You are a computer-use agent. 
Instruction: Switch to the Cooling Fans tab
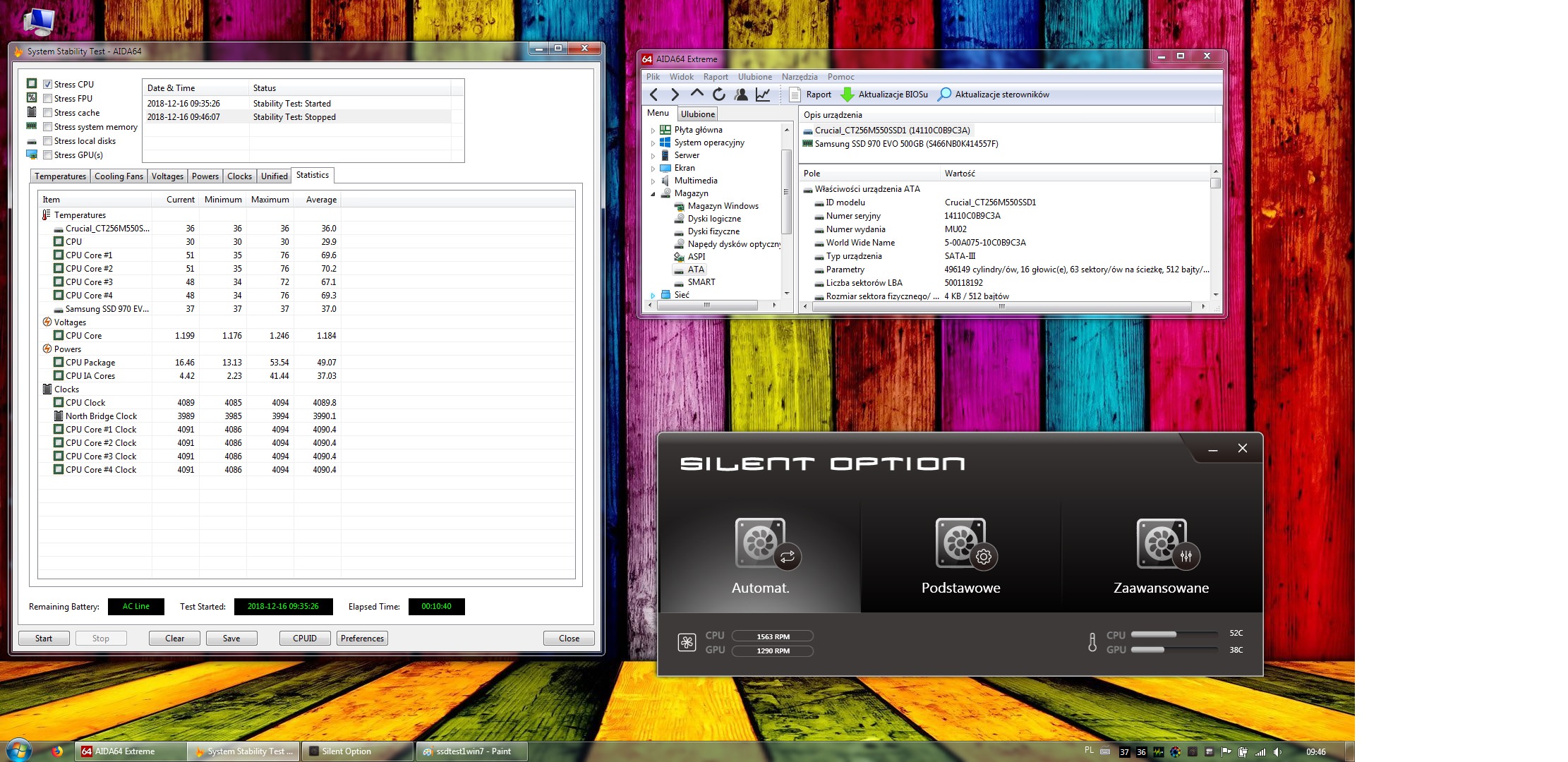[119, 176]
